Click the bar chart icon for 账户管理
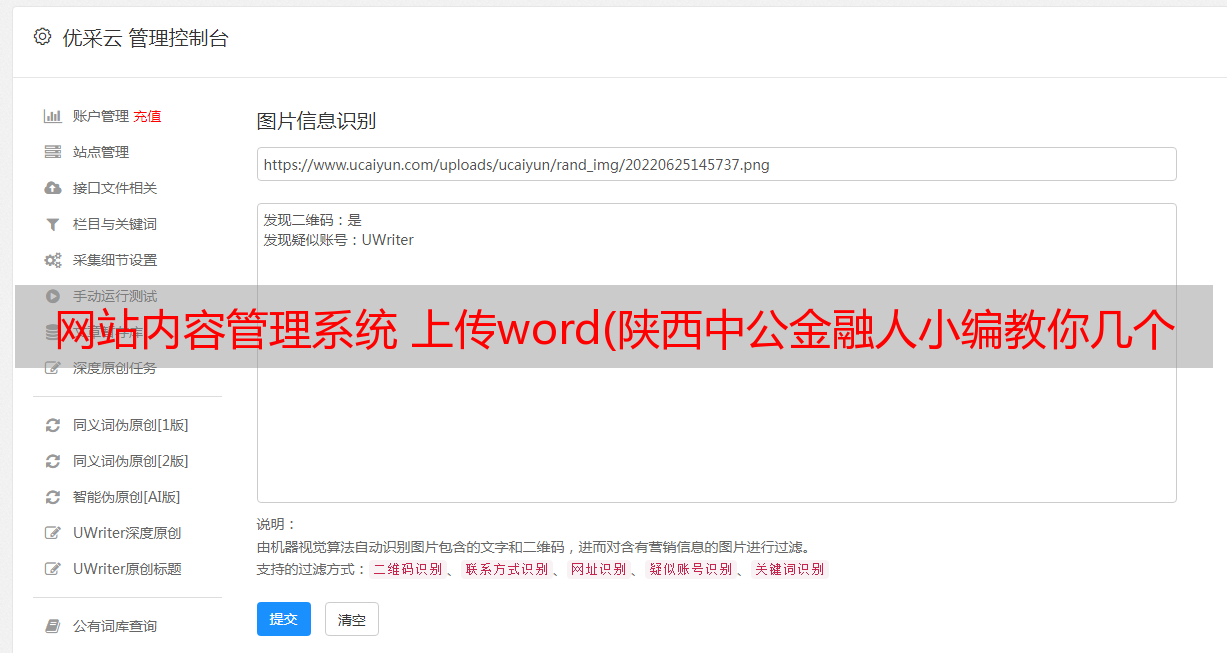The height and width of the screenshot is (653, 1227). click(53, 116)
